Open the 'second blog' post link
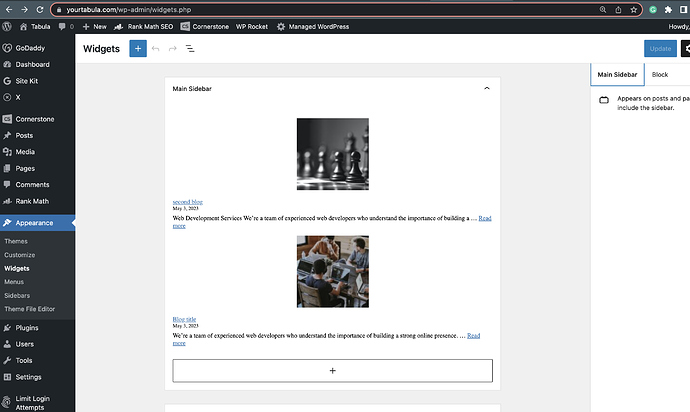690x412 pixels. pyautogui.click(x=188, y=202)
